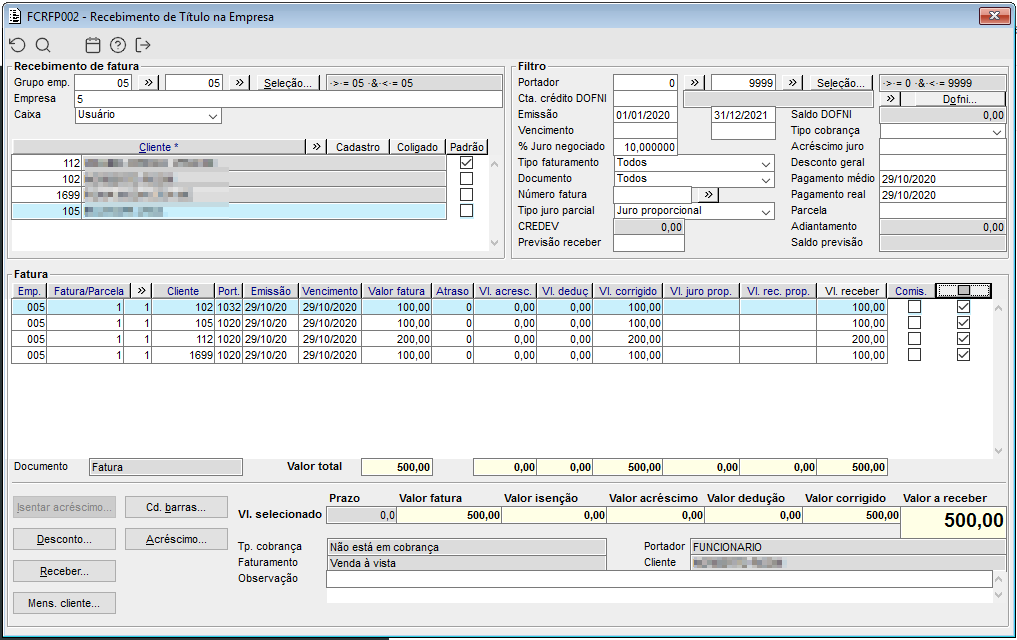Uncheck Padrão checkbox for client 112

(x=466, y=163)
